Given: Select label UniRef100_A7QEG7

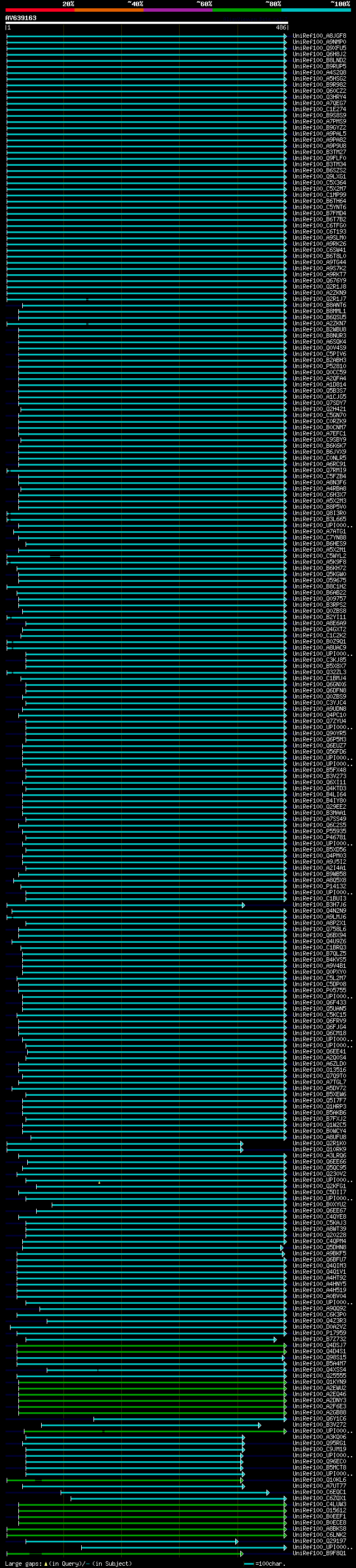Looking at the screenshot, I should pyautogui.click(x=319, y=103).
